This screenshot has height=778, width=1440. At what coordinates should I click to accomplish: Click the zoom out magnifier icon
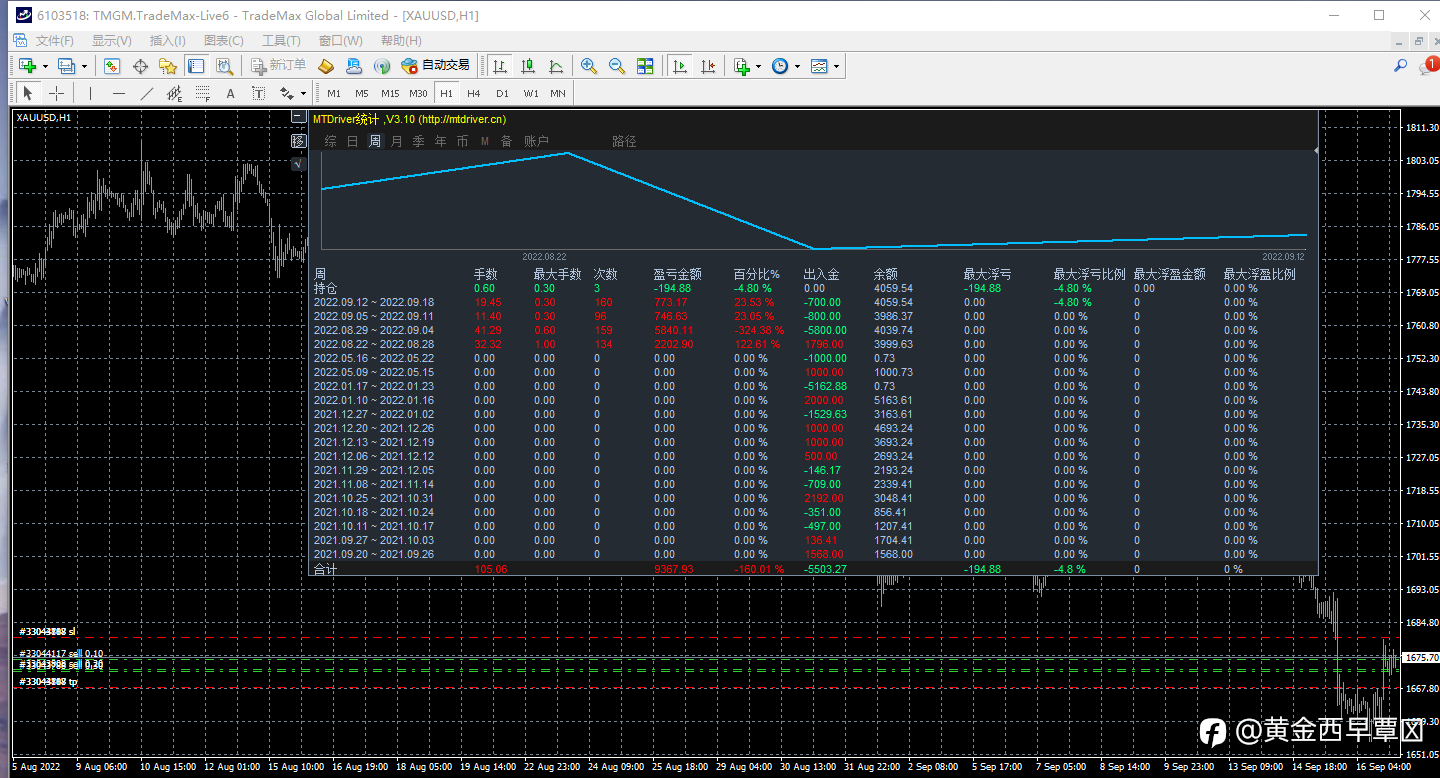tap(617, 66)
